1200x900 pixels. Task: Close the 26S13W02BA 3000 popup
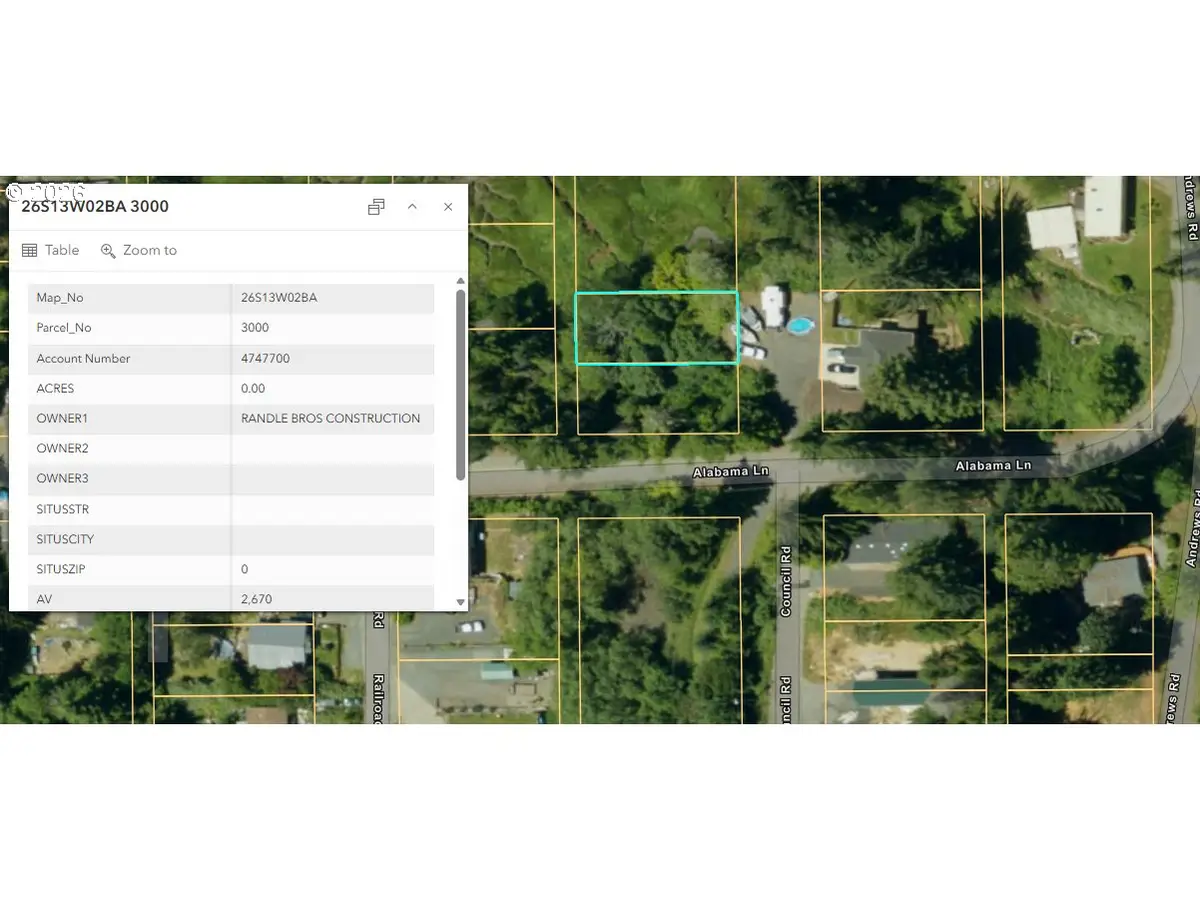(448, 207)
